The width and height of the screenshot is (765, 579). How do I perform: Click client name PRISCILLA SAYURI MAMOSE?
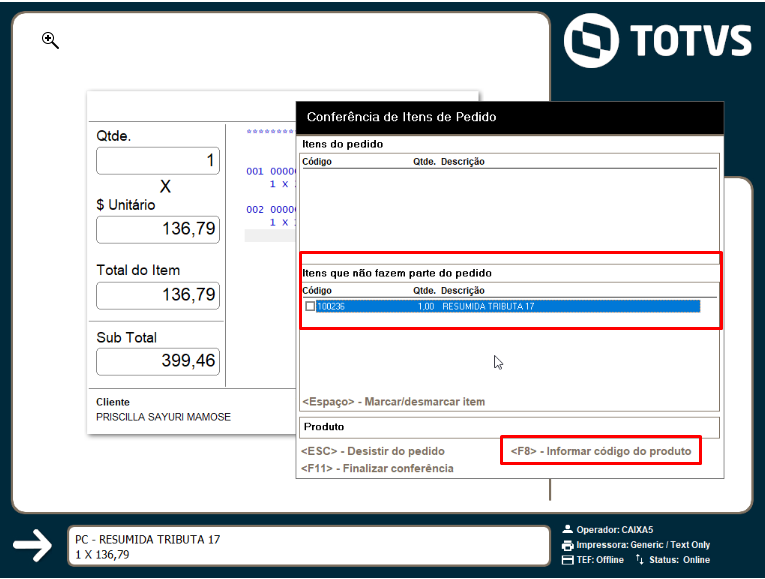pos(163,417)
